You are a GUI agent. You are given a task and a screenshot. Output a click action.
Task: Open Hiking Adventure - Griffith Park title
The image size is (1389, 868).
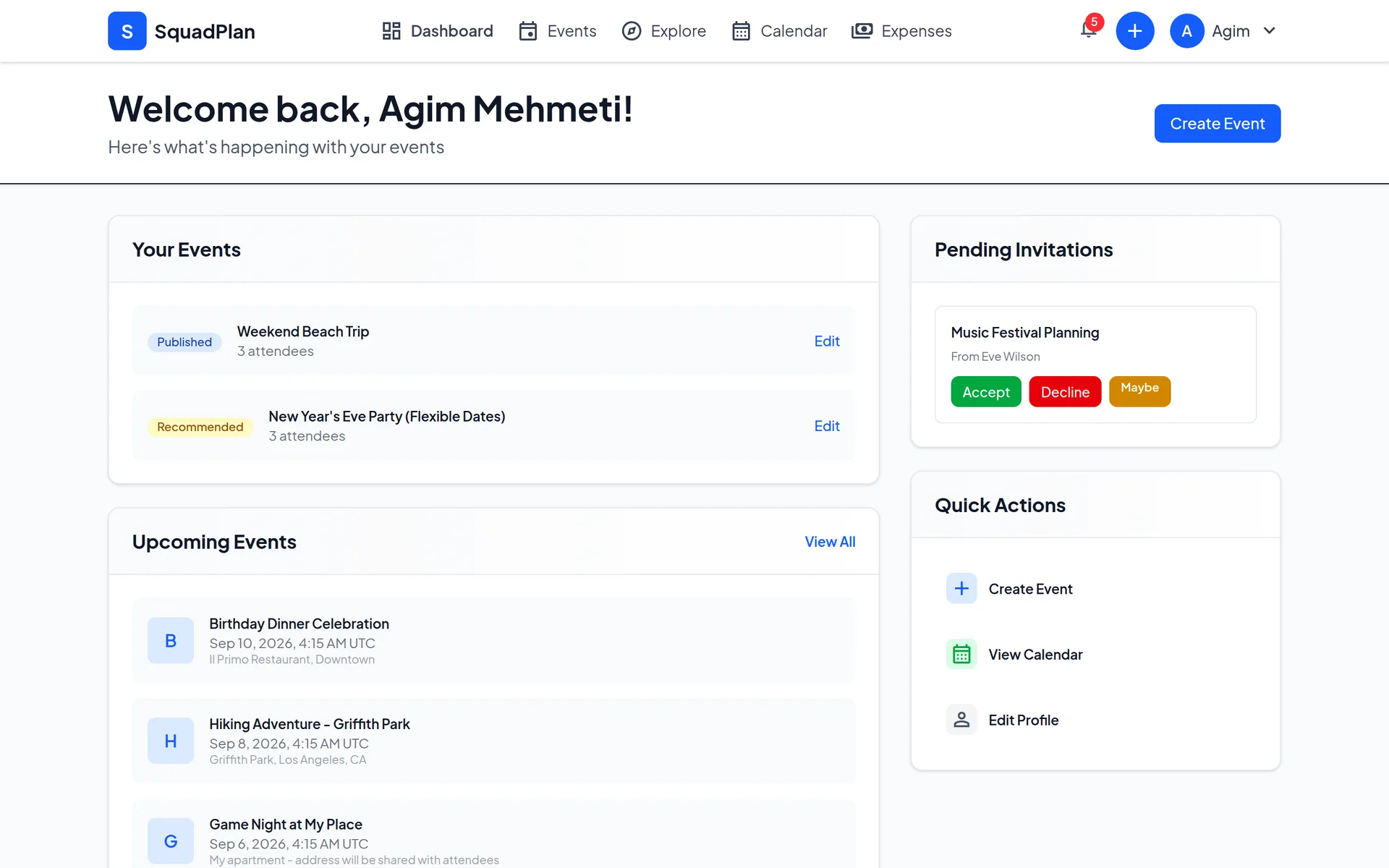tap(309, 724)
